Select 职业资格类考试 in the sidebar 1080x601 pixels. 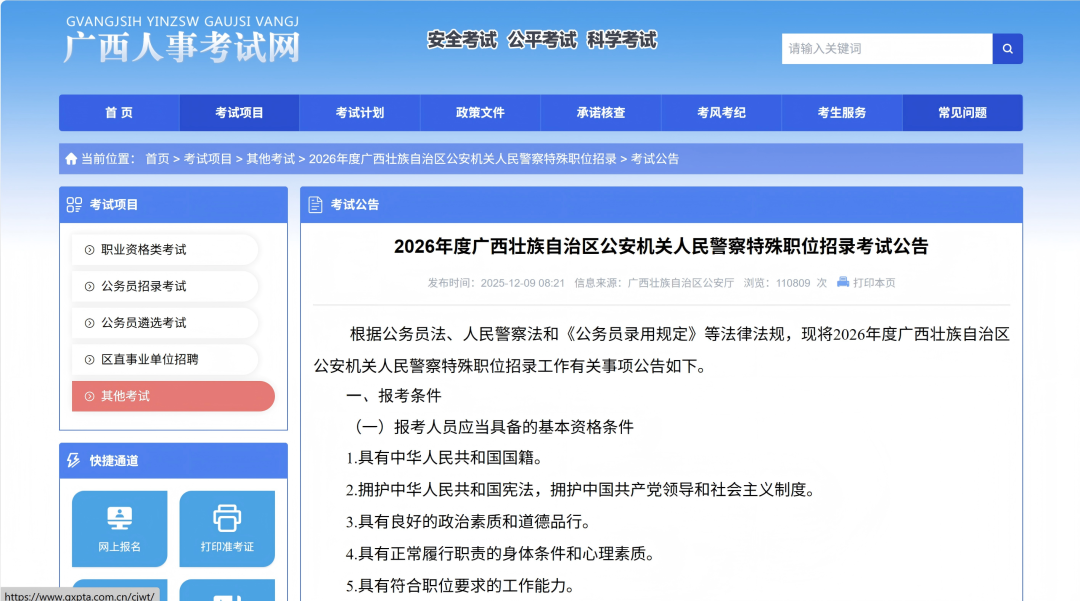coord(144,250)
